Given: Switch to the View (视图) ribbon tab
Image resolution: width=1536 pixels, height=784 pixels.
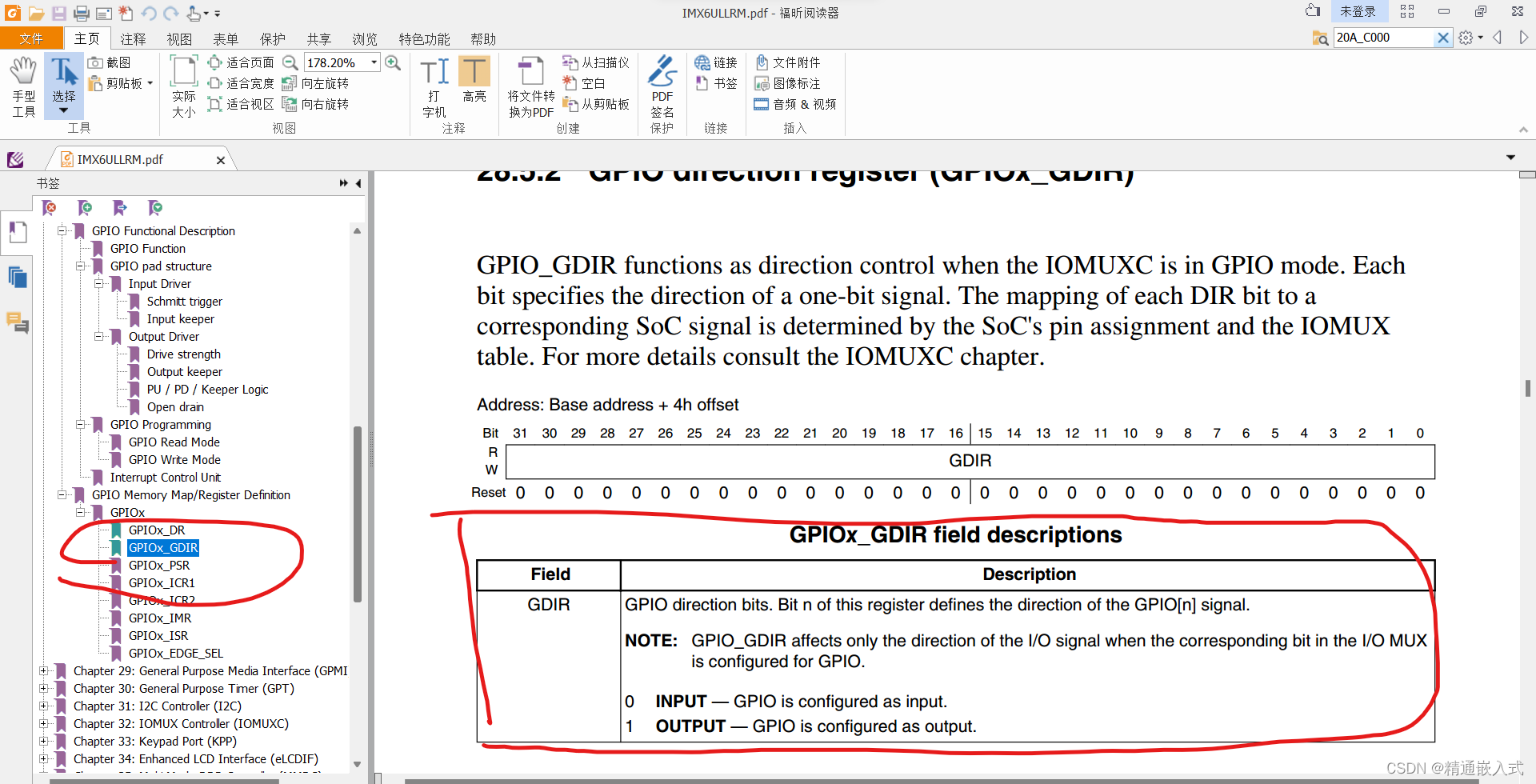Looking at the screenshot, I should pyautogui.click(x=179, y=38).
